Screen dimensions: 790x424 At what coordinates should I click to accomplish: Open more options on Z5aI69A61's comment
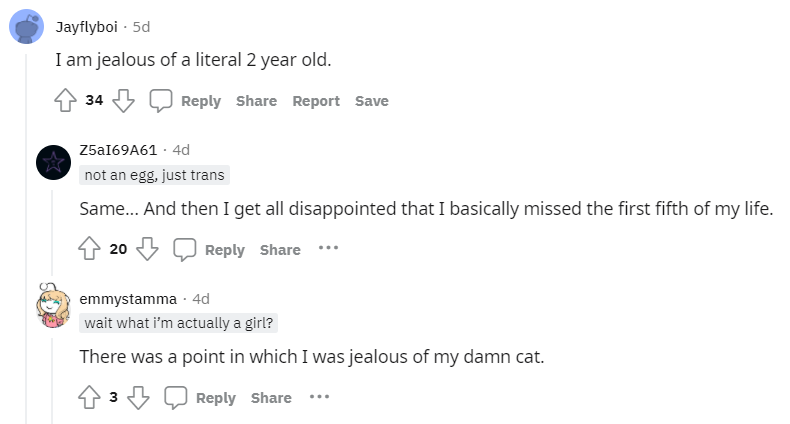click(x=328, y=248)
